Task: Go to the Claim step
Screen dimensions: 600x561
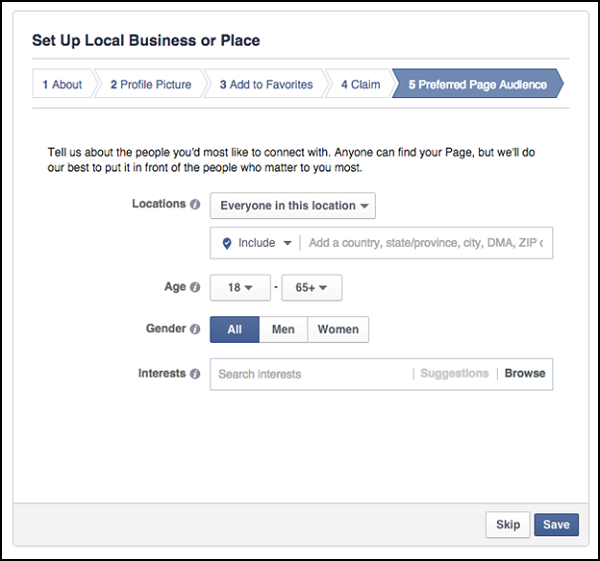Action: 360,85
